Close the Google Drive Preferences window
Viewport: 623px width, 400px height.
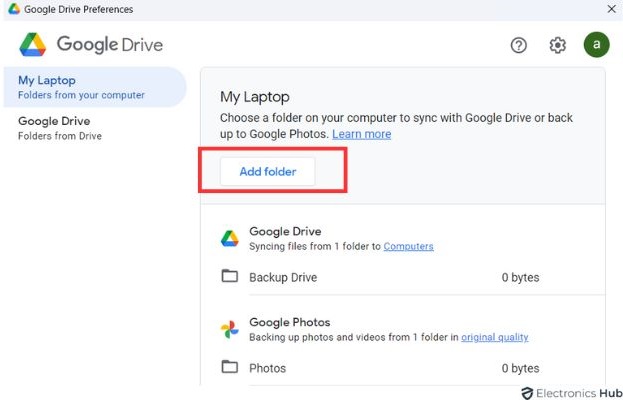[x=611, y=9]
